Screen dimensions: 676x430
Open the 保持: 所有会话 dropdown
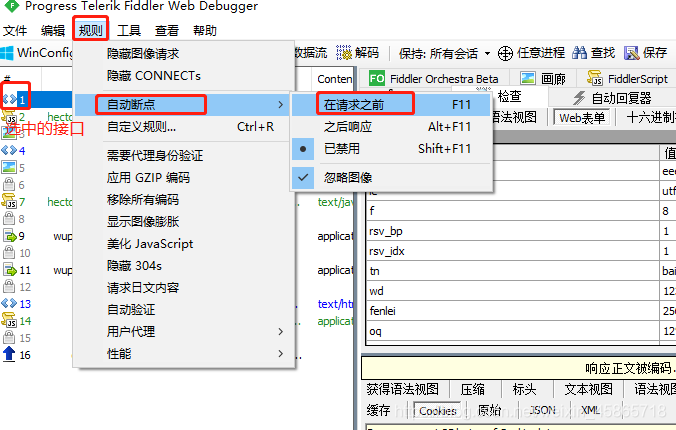pos(444,53)
